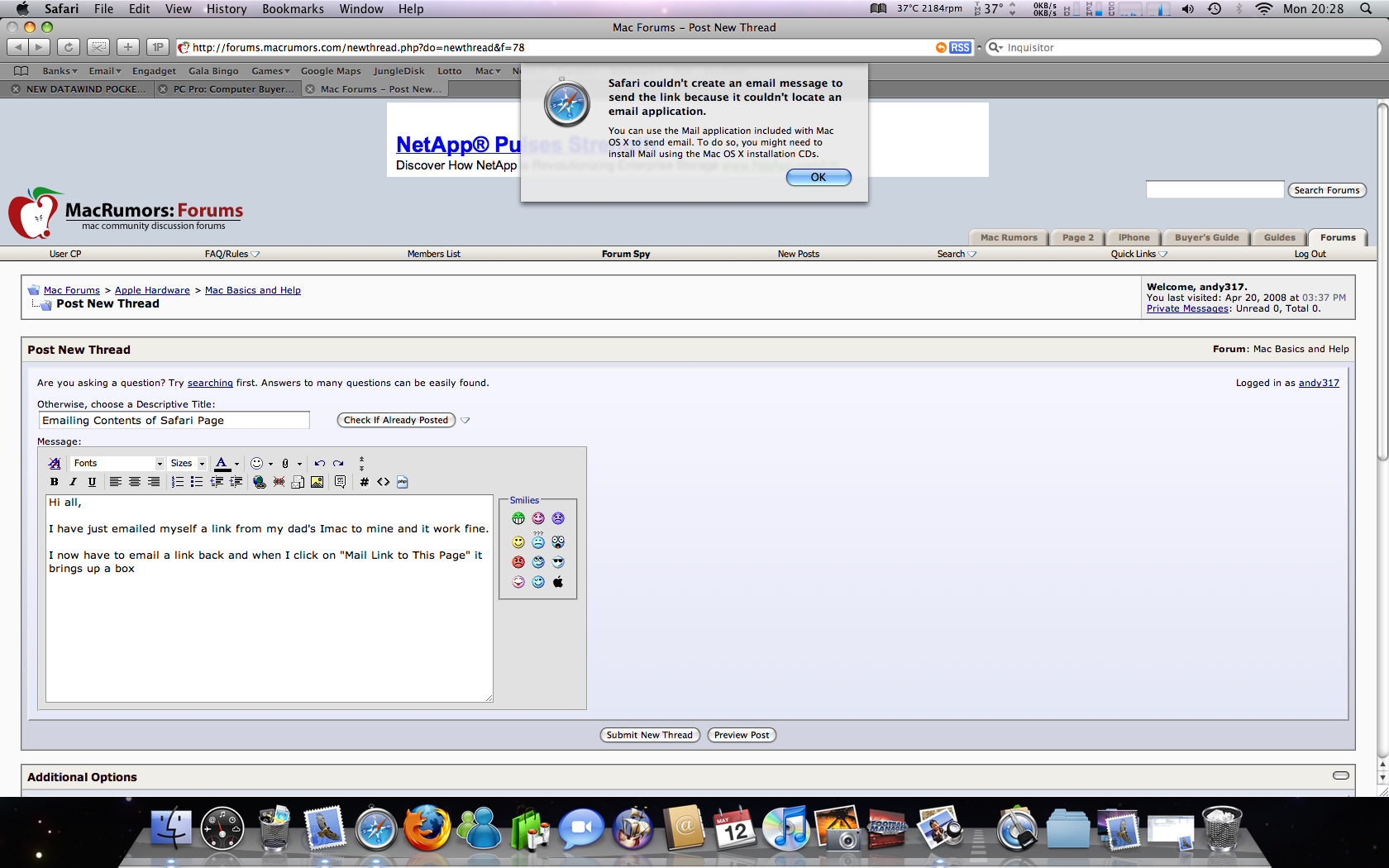Open the Quick Links dropdown menu
The width and height of the screenshot is (1389, 868).
1138,254
